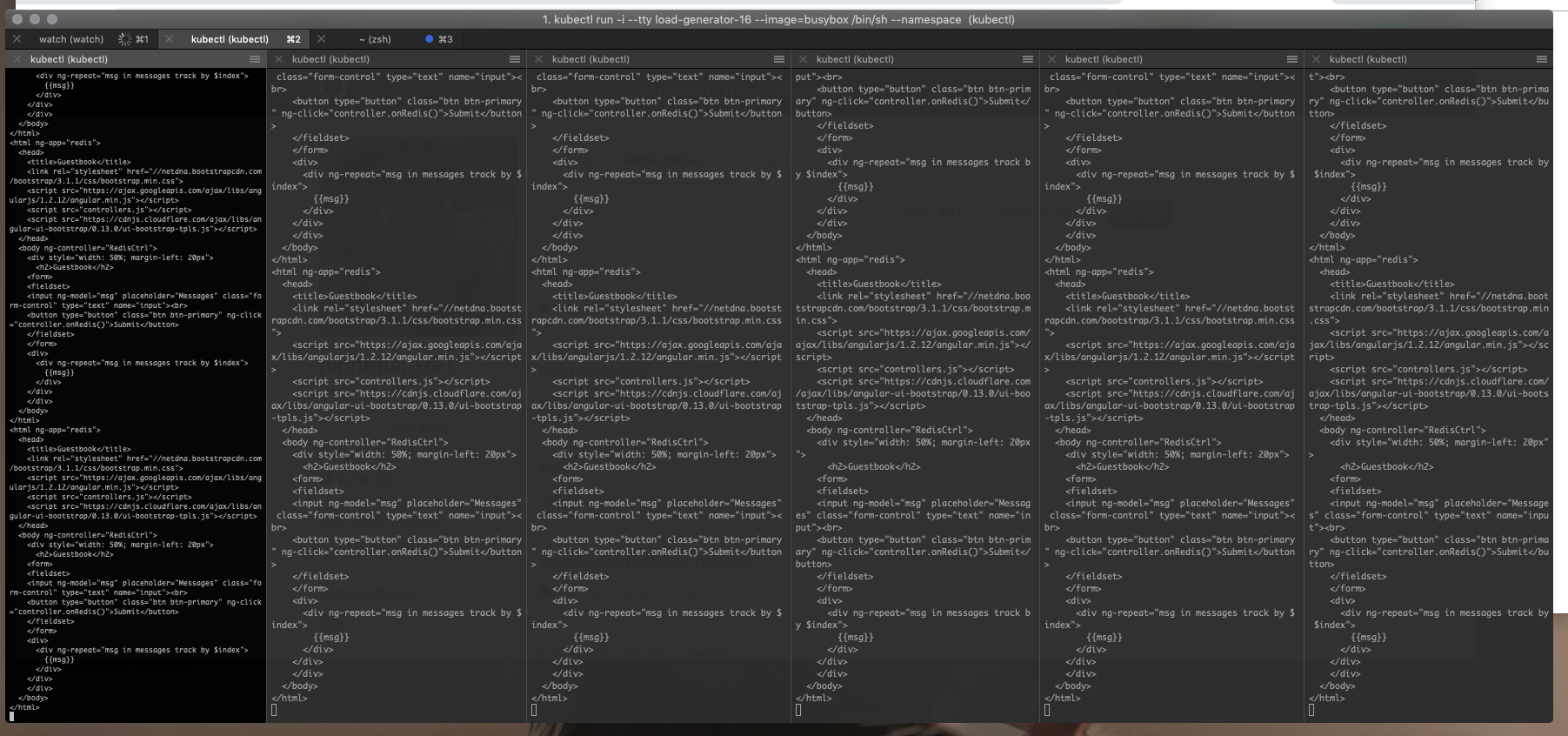Image resolution: width=1568 pixels, height=736 pixels.
Task: Open hamburger menu of second pane from left
Action: 515,59
